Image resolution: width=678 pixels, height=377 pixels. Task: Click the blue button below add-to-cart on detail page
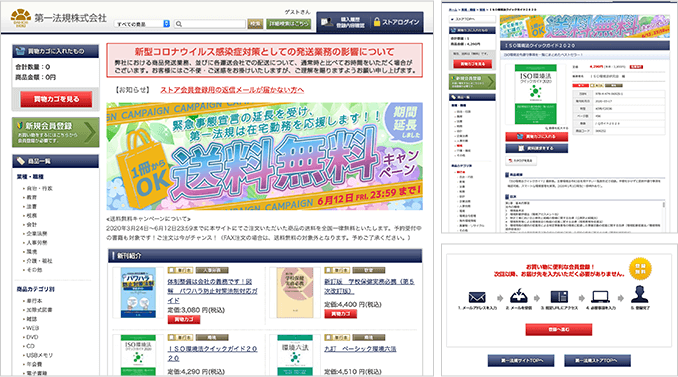(536, 148)
